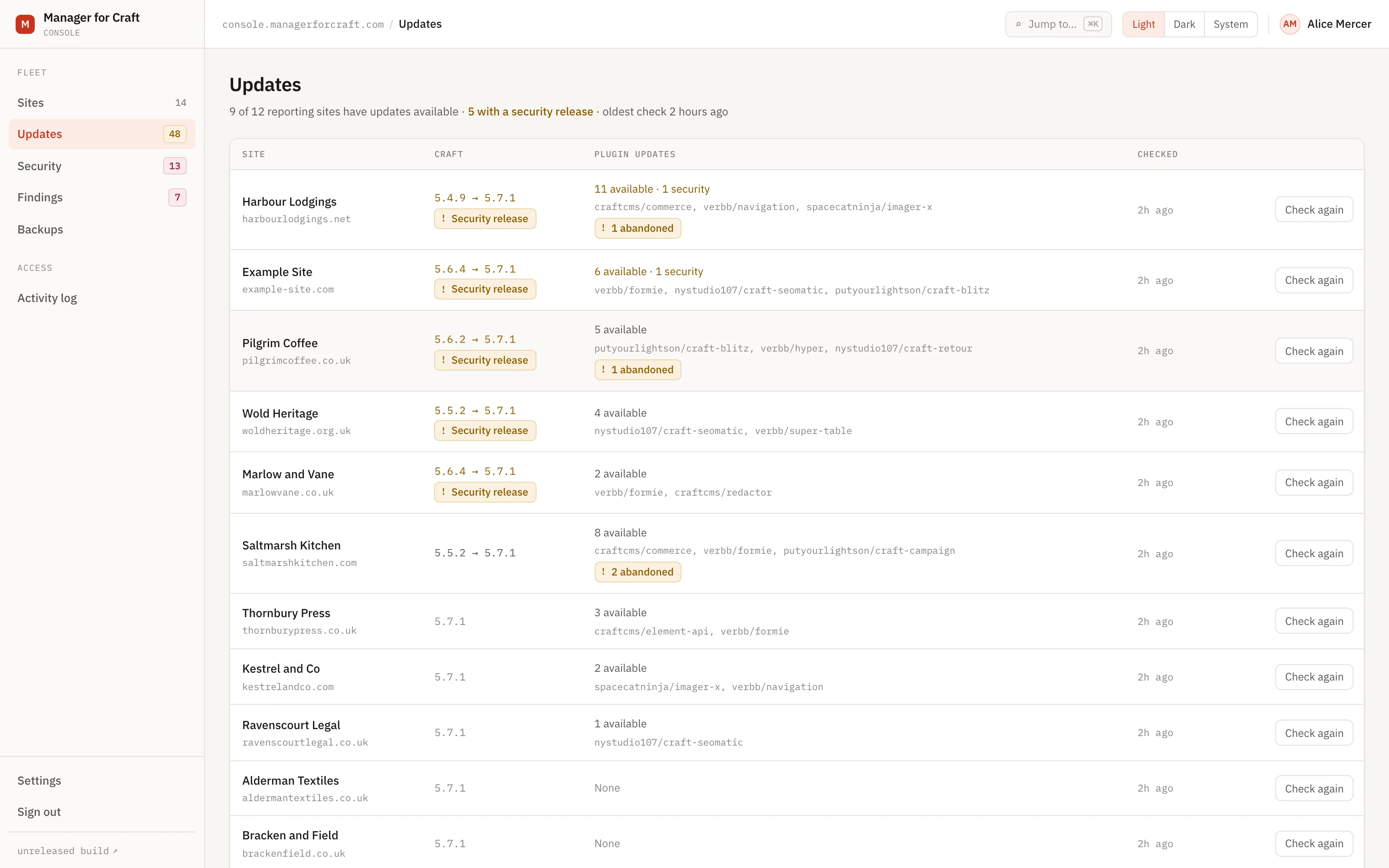Click Ravenscourt Legal site name
Screen dimensions: 1389x868
click(291, 725)
